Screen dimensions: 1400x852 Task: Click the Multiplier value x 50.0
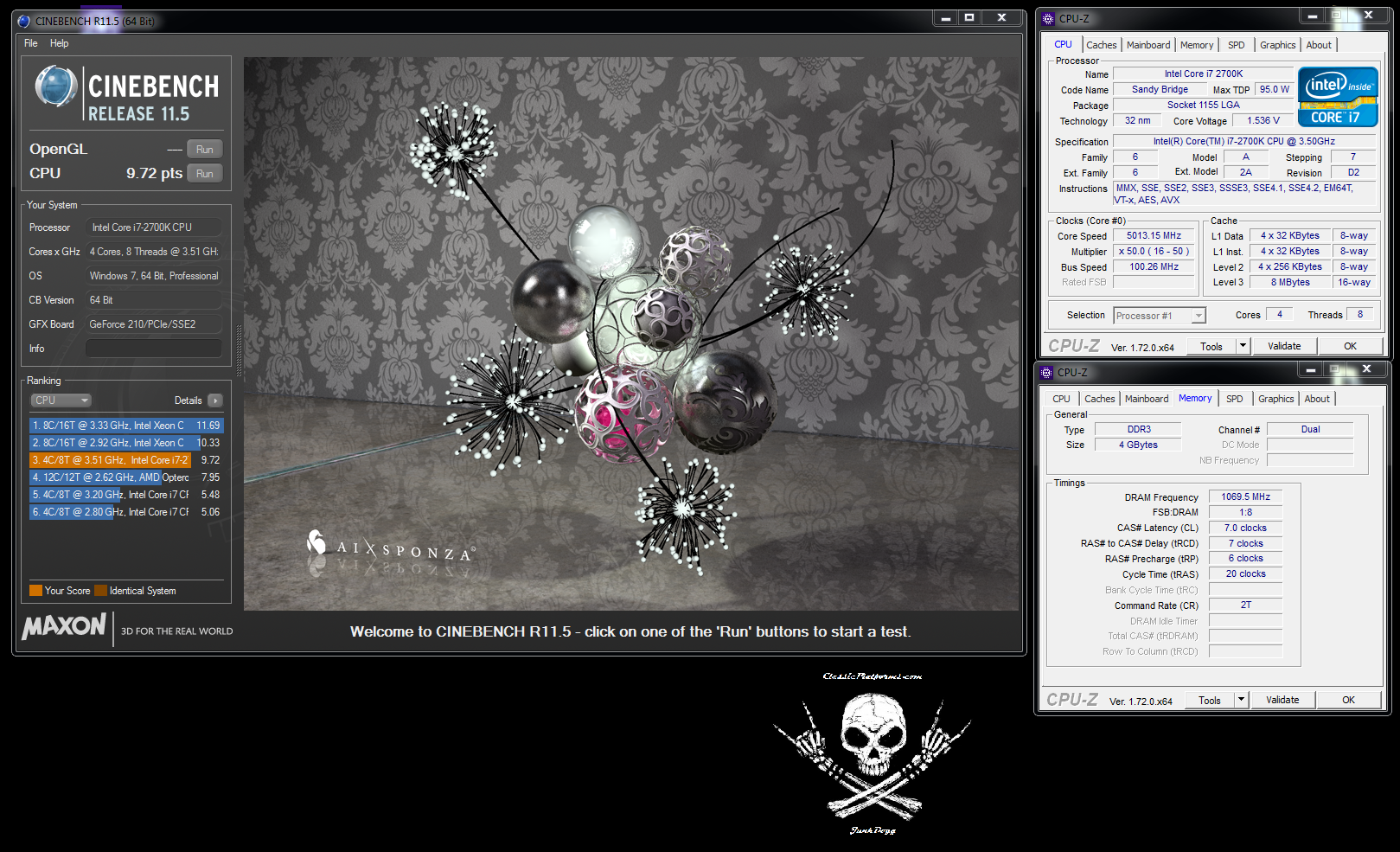pyautogui.click(x=1154, y=252)
